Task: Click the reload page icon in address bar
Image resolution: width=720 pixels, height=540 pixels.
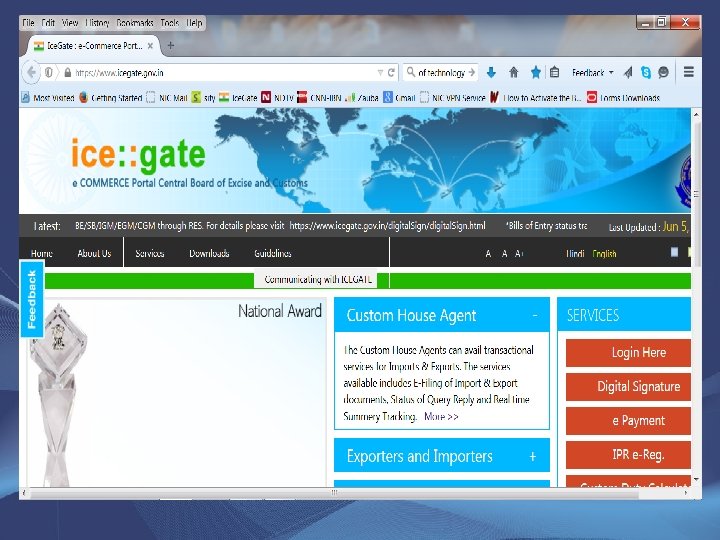Action: 391,73
